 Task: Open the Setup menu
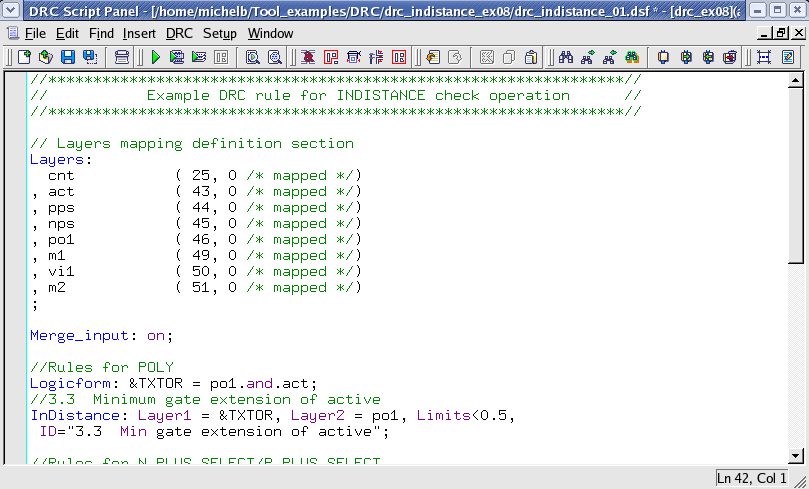[220, 33]
